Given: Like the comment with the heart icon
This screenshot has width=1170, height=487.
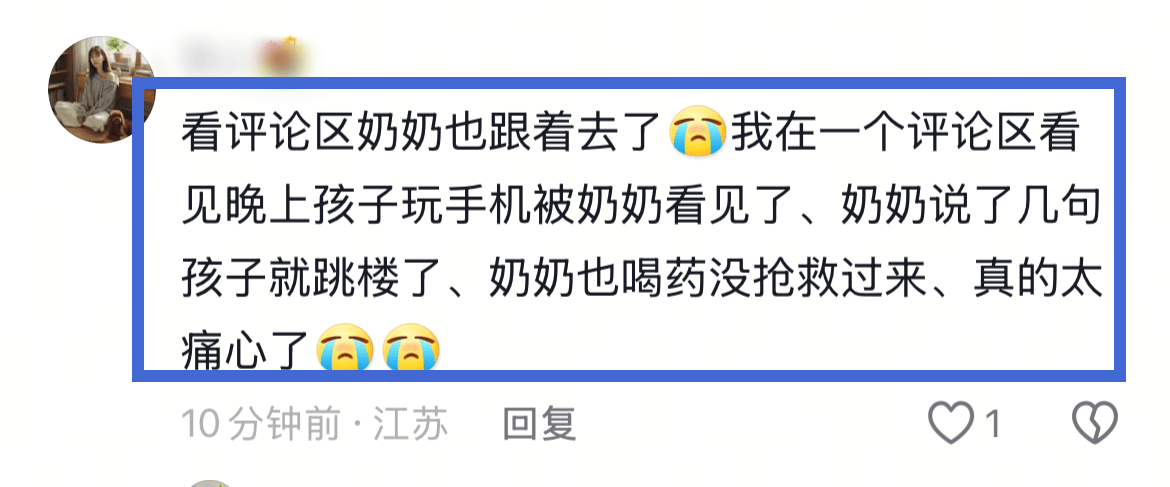Looking at the screenshot, I should coord(951,423).
